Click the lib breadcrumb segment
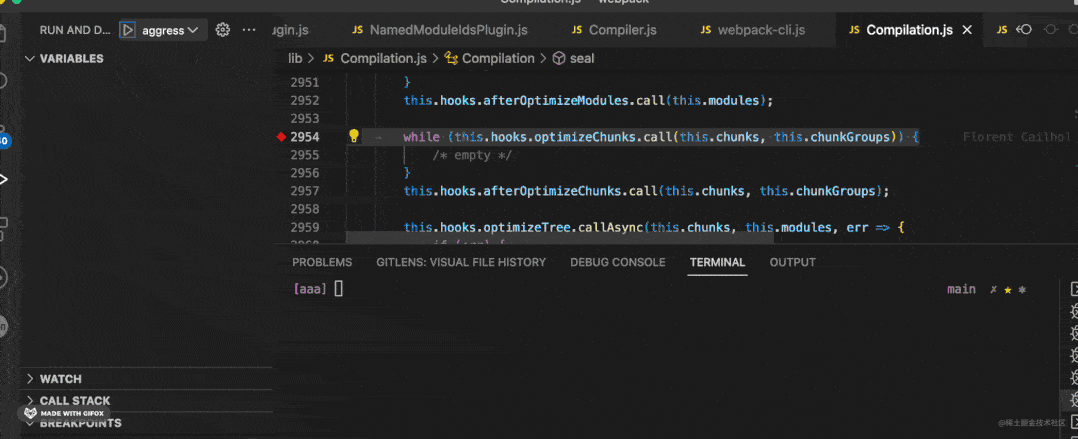Screen dimensions: 1078x439 pos(295,58)
